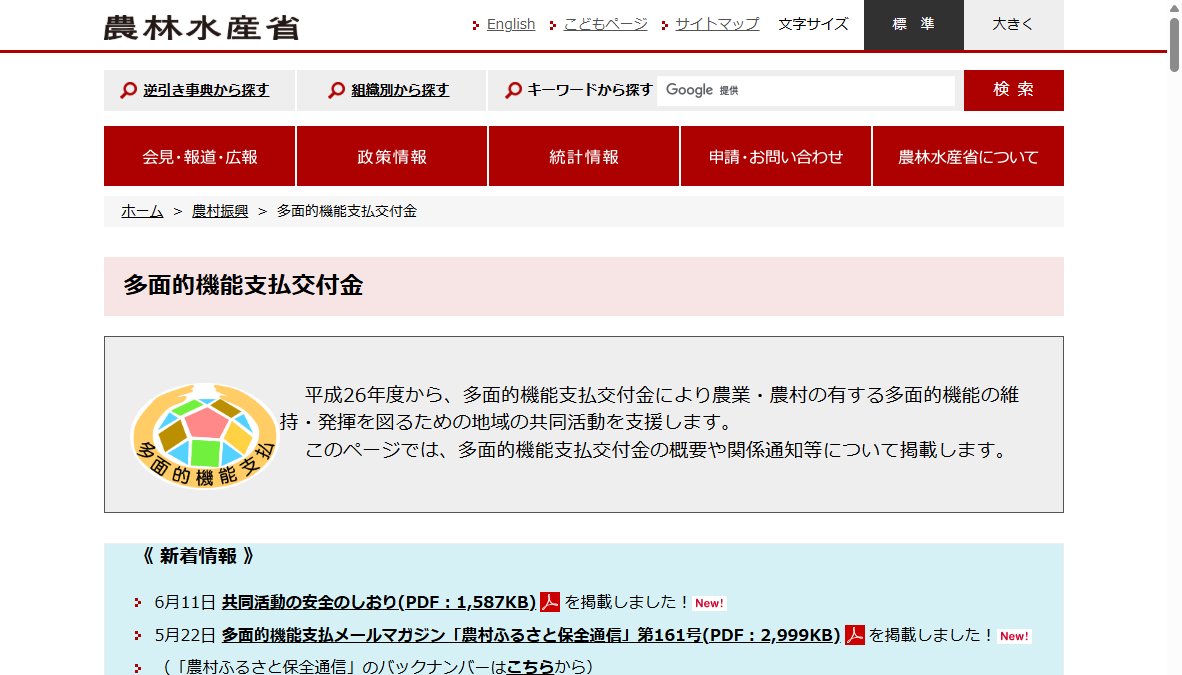Screen dimensions: 1182x675
Task: Open 逆引き事典から探す link
Action: (x=206, y=90)
